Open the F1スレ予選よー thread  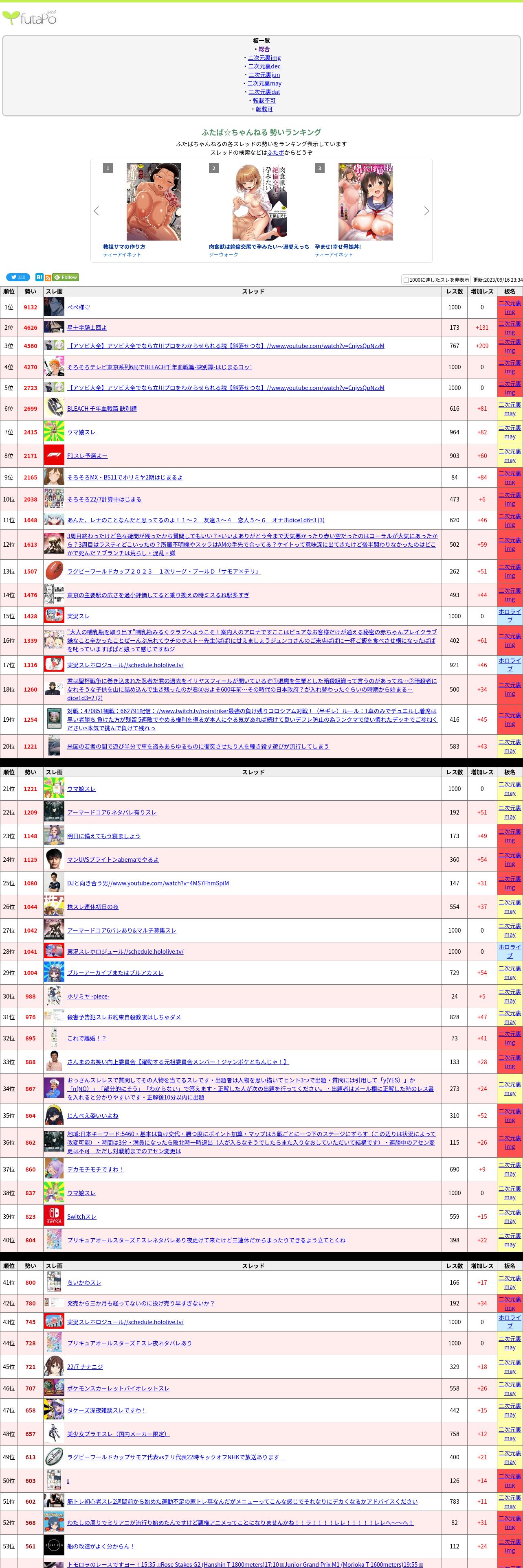click(x=87, y=456)
